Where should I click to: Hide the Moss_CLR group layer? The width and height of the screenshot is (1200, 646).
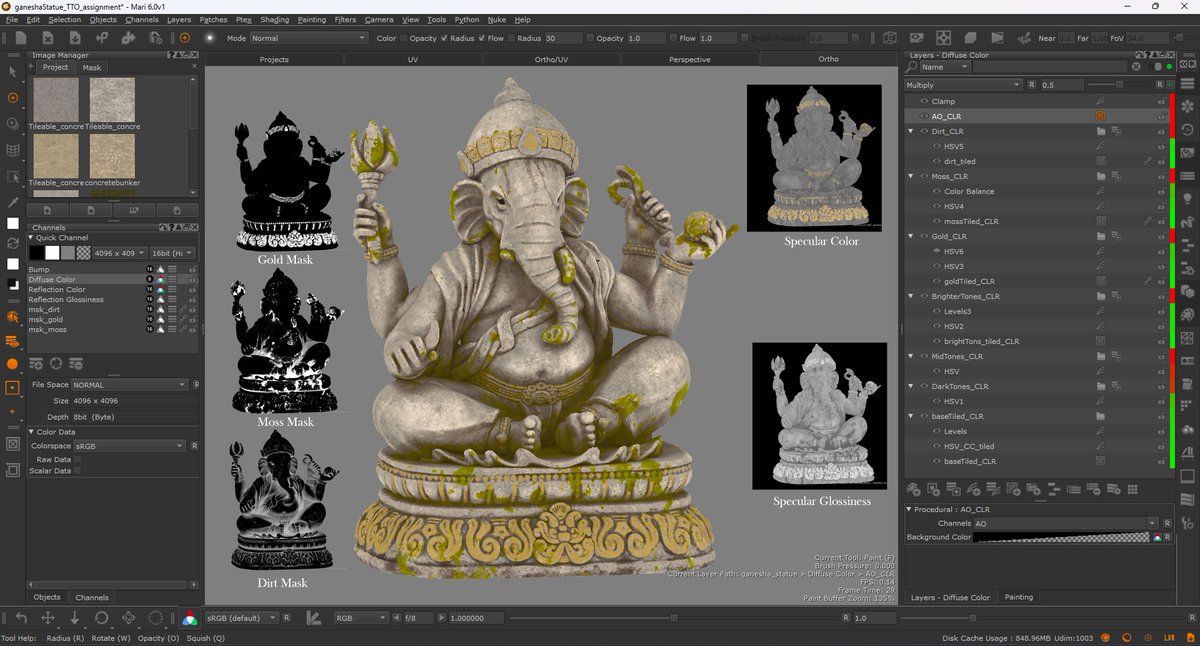point(924,176)
